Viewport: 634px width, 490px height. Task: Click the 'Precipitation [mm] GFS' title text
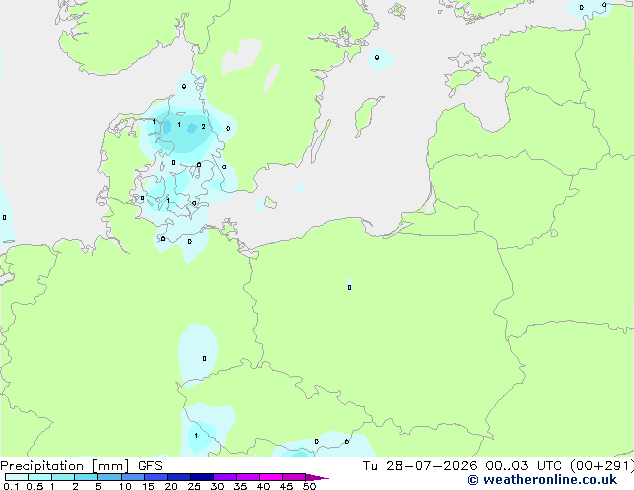click(x=81, y=466)
